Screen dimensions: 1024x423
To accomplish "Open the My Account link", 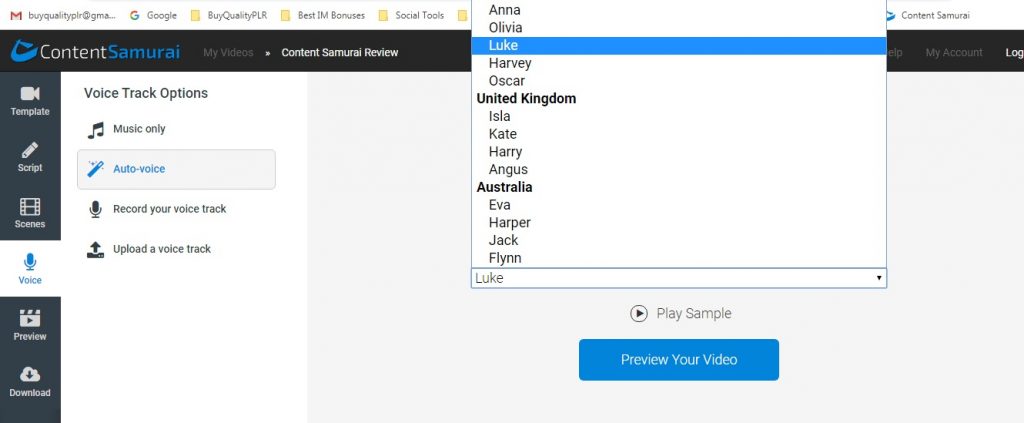I will (x=953, y=53).
